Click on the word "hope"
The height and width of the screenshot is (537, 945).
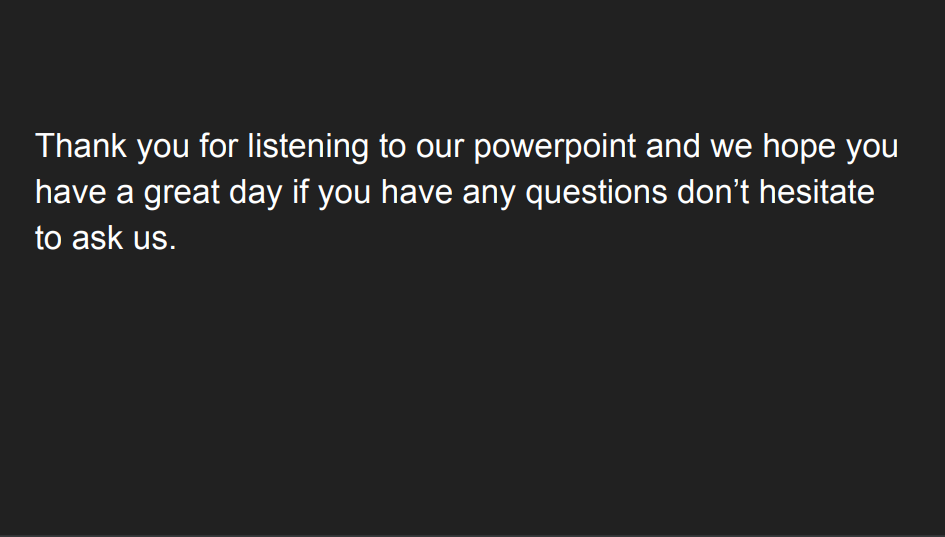click(799, 148)
